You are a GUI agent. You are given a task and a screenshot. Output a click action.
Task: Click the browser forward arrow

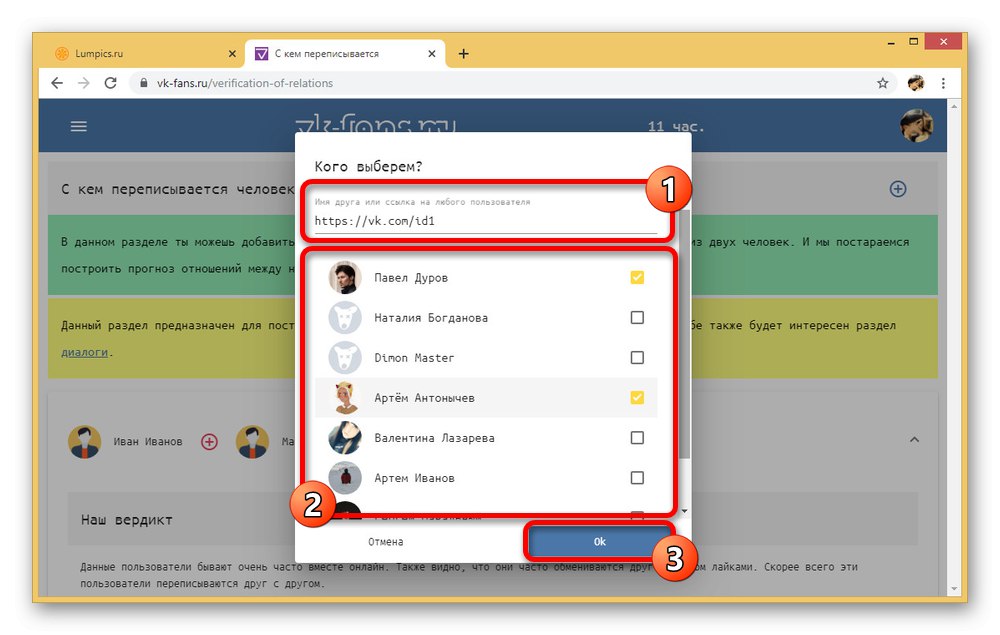[84, 83]
